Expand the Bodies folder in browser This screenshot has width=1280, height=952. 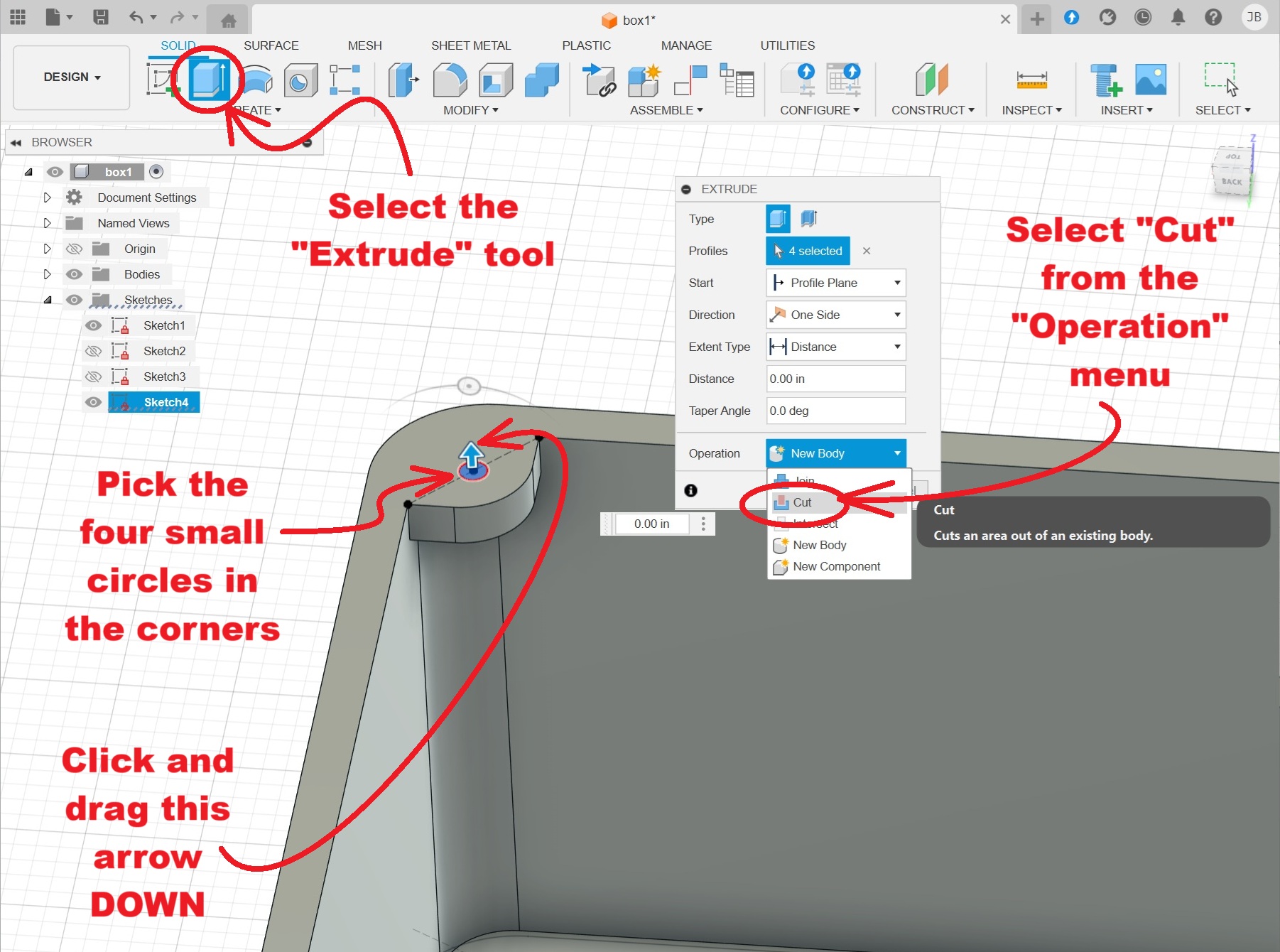tap(48, 274)
